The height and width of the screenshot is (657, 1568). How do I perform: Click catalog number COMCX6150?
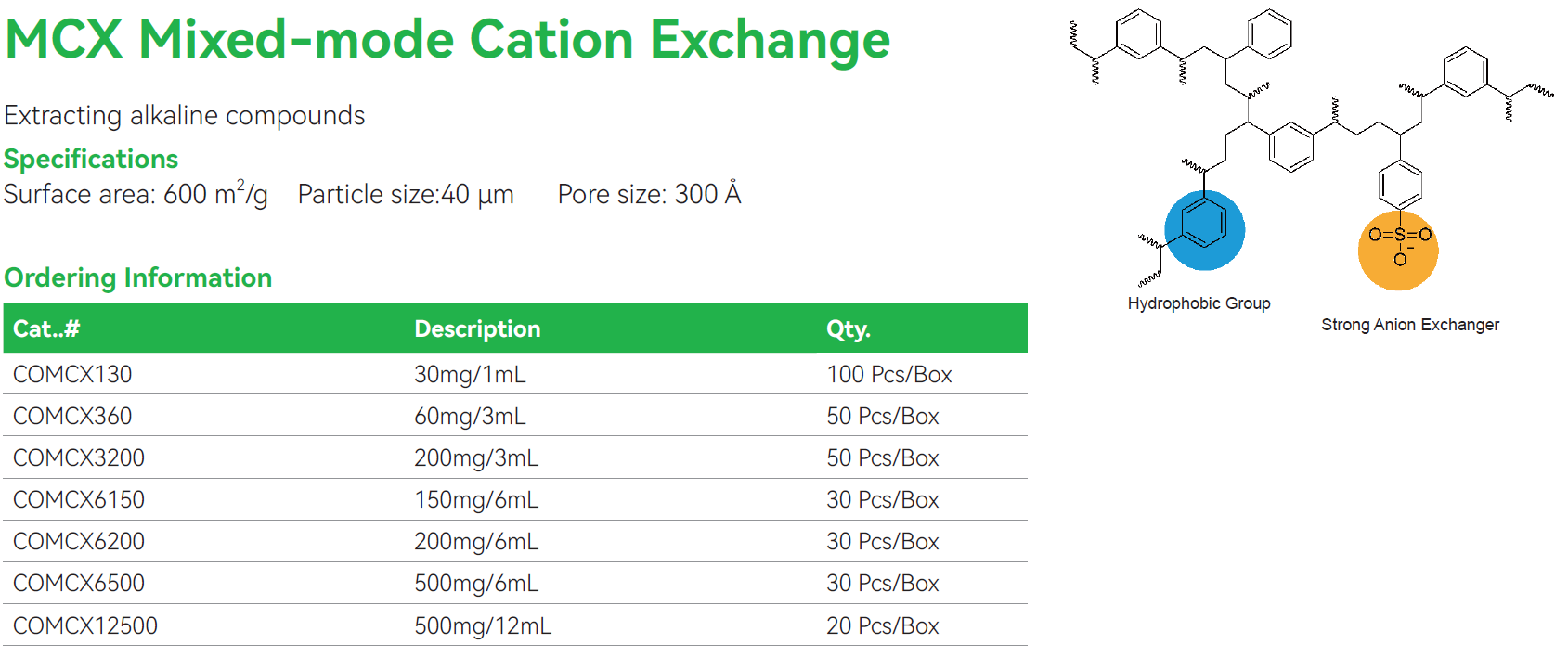(x=79, y=499)
